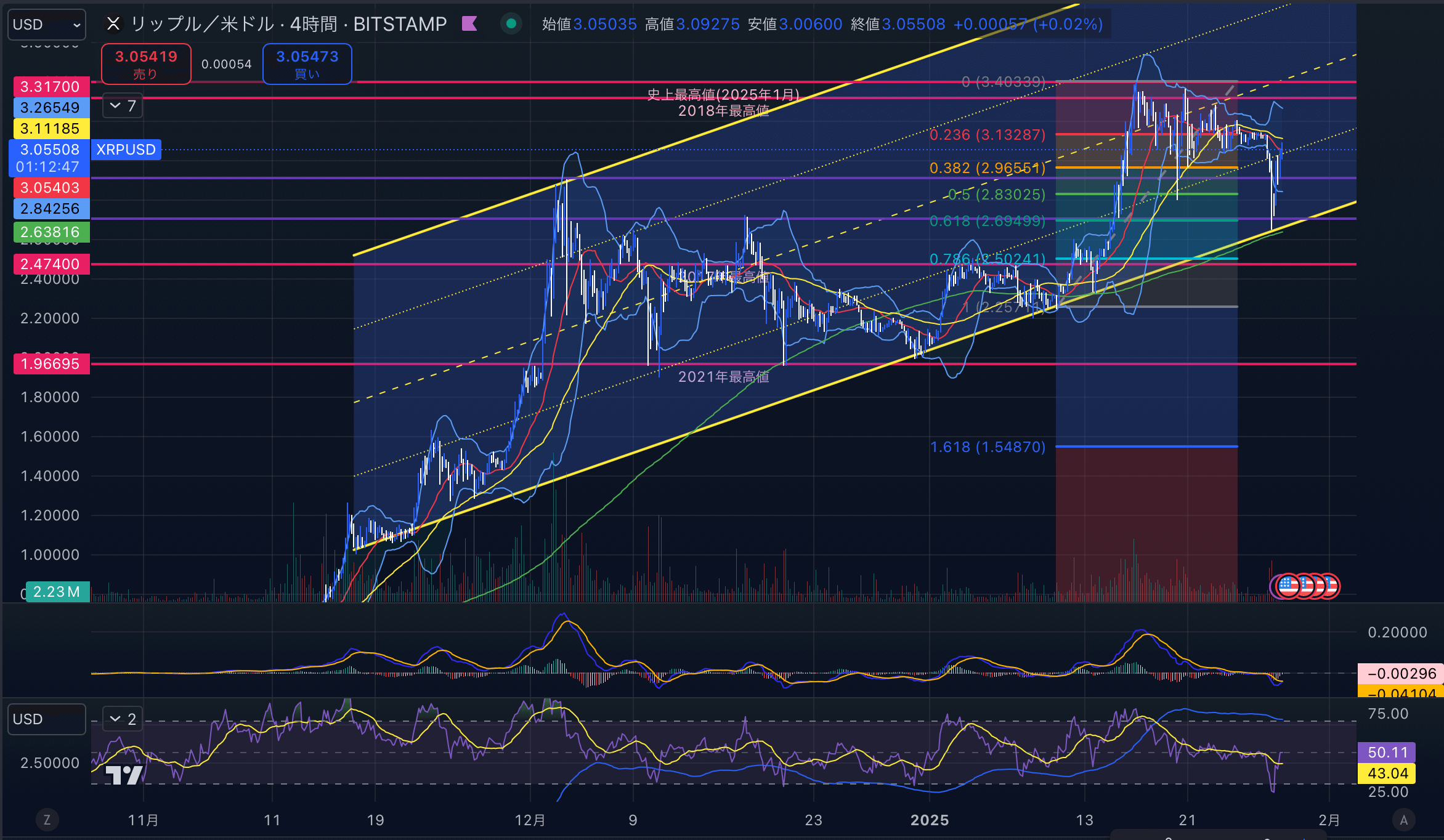Click the MACD value label −0.00296
This screenshot has width=1444, height=840.
coord(1401,674)
